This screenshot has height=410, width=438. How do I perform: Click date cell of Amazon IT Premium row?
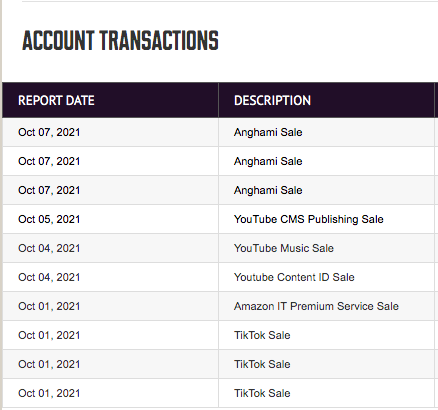pos(49,306)
